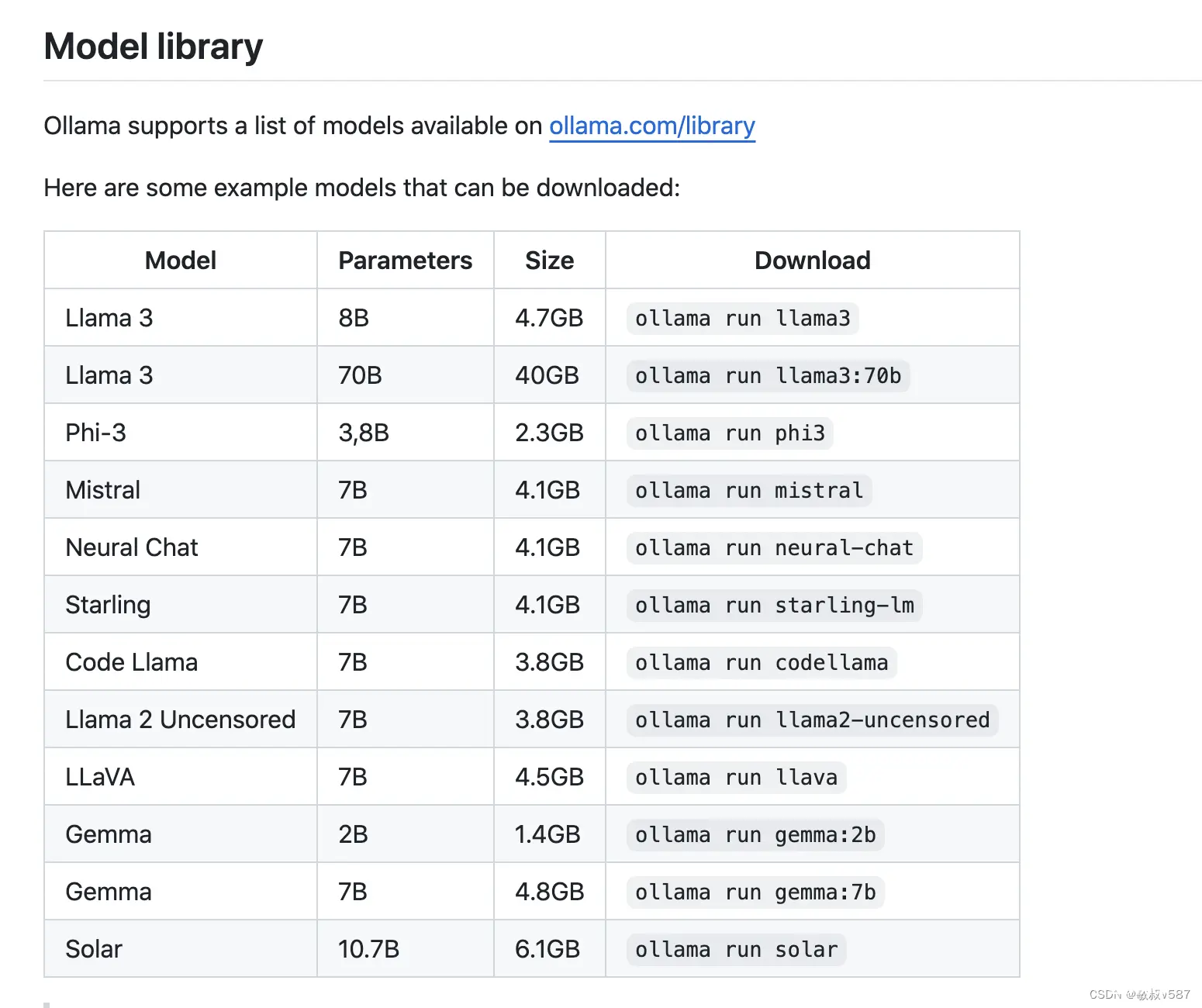Click the 4.1GB size in the Mistral row

click(547, 490)
